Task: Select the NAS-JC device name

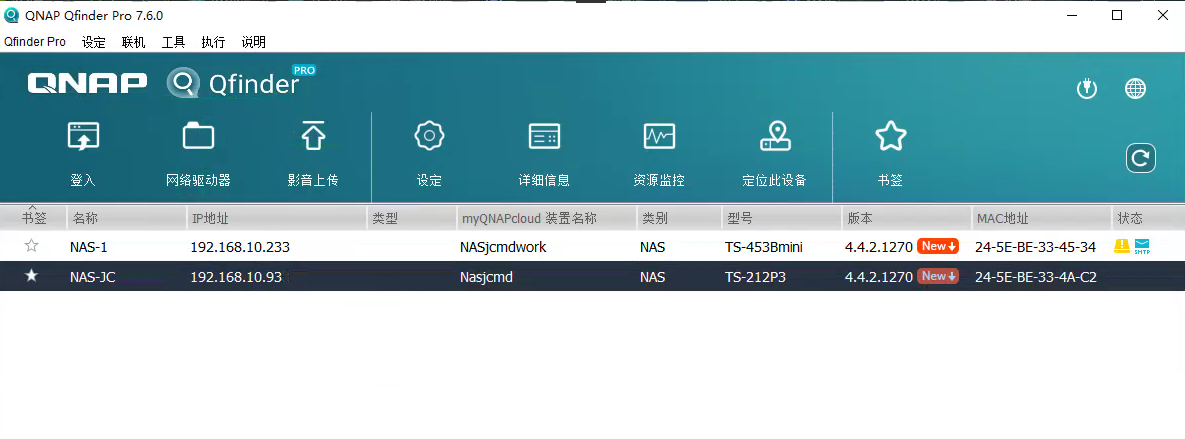Action: click(x=93, y=277)
